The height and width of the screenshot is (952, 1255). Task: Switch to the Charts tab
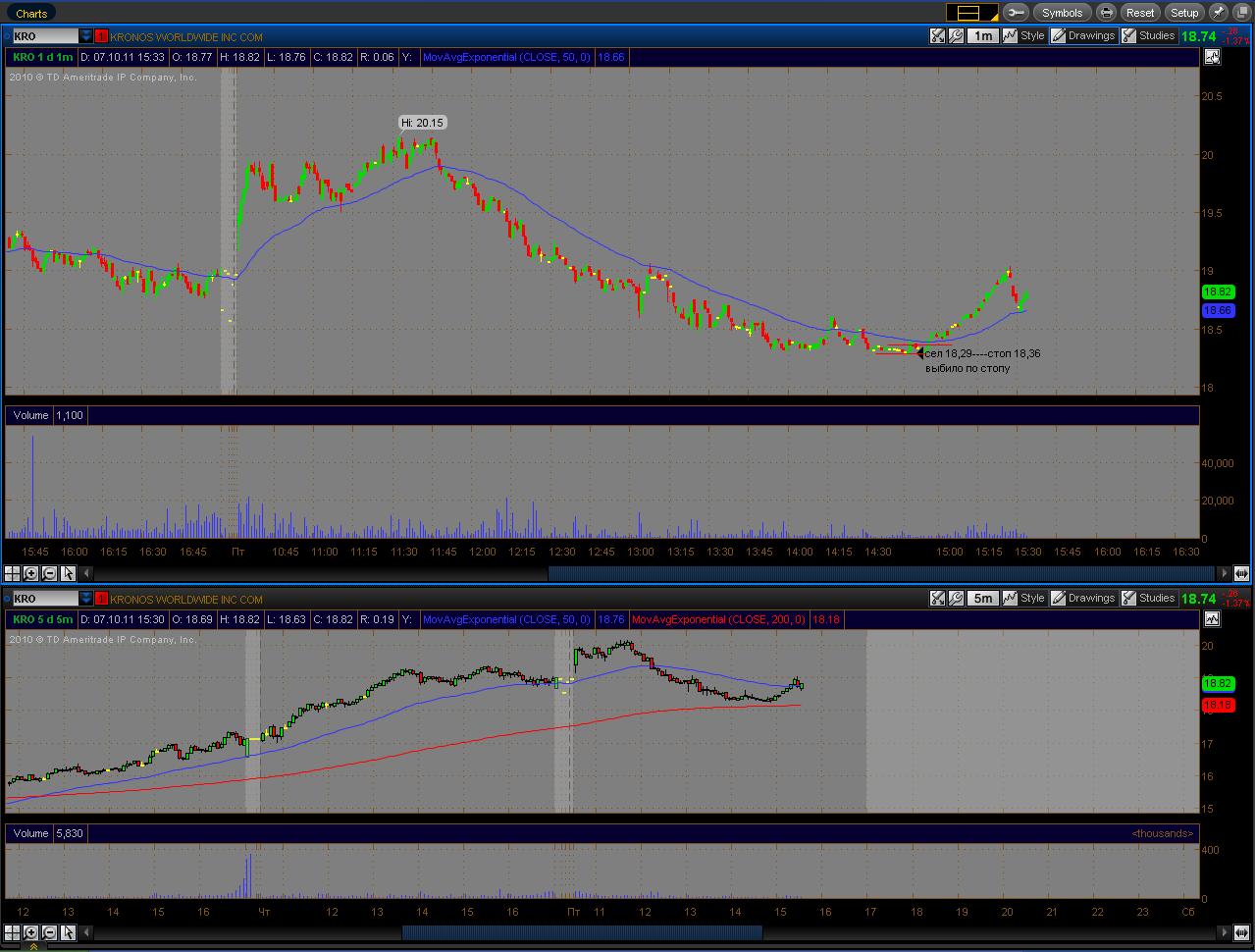31,14
